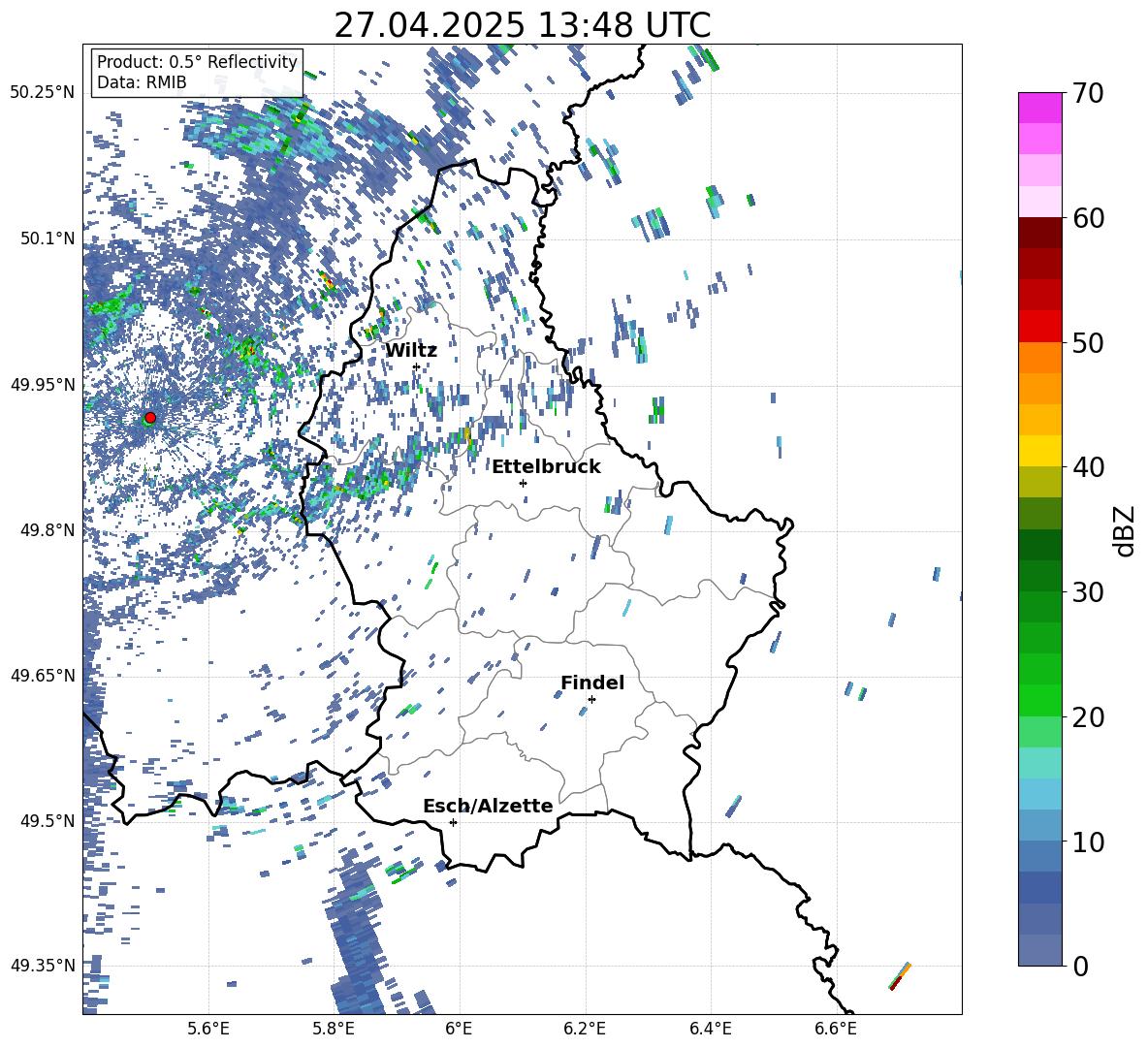Click the colorbar tick label 70
The width and height of the screenshot is (1148, 1048).
tap(1088, 94)
